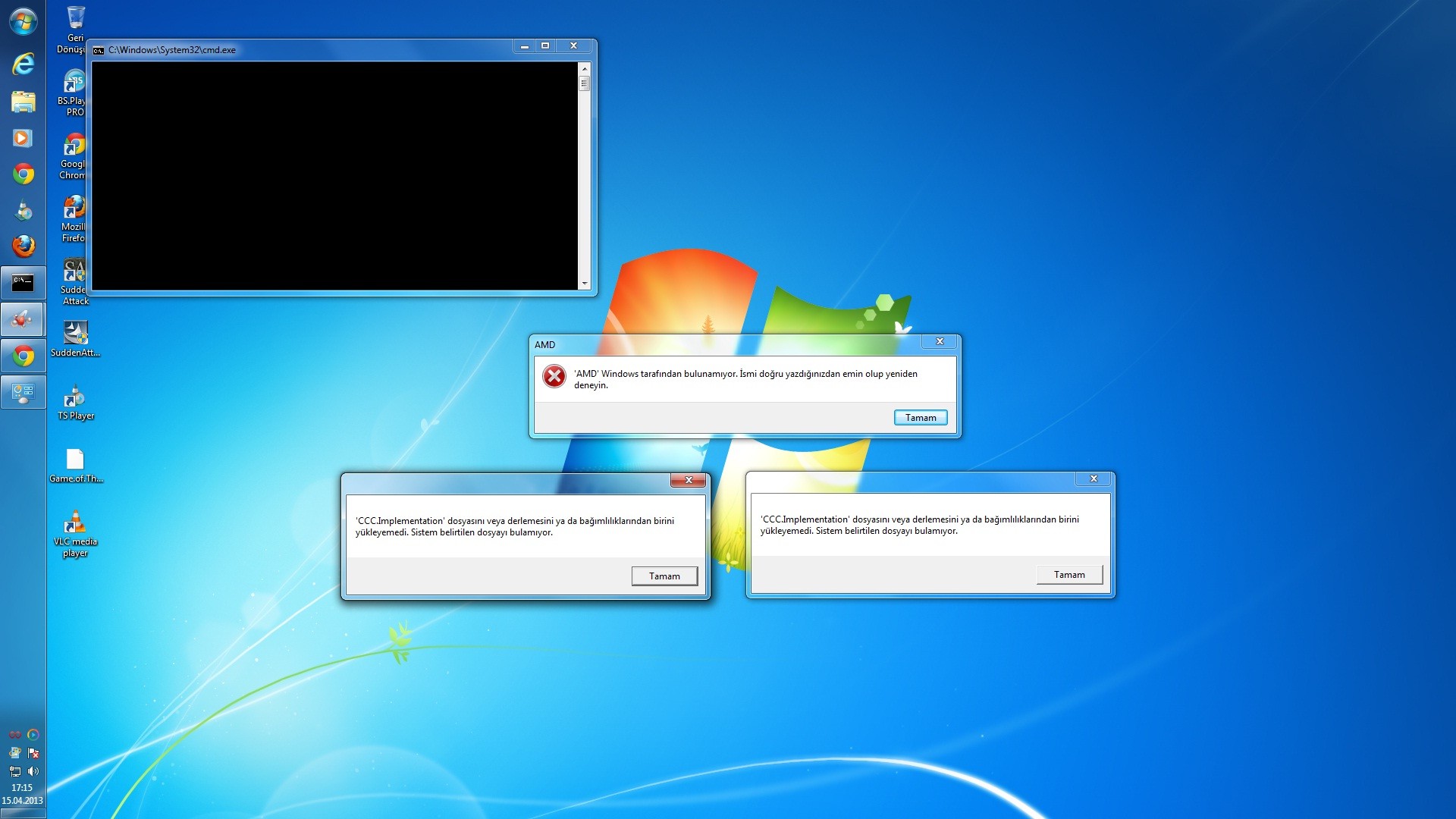The width and height of the screenshot is (1456, 819).
Task: Launch Internet Explorer from the taskbar
Action: [x=23, y=64]
